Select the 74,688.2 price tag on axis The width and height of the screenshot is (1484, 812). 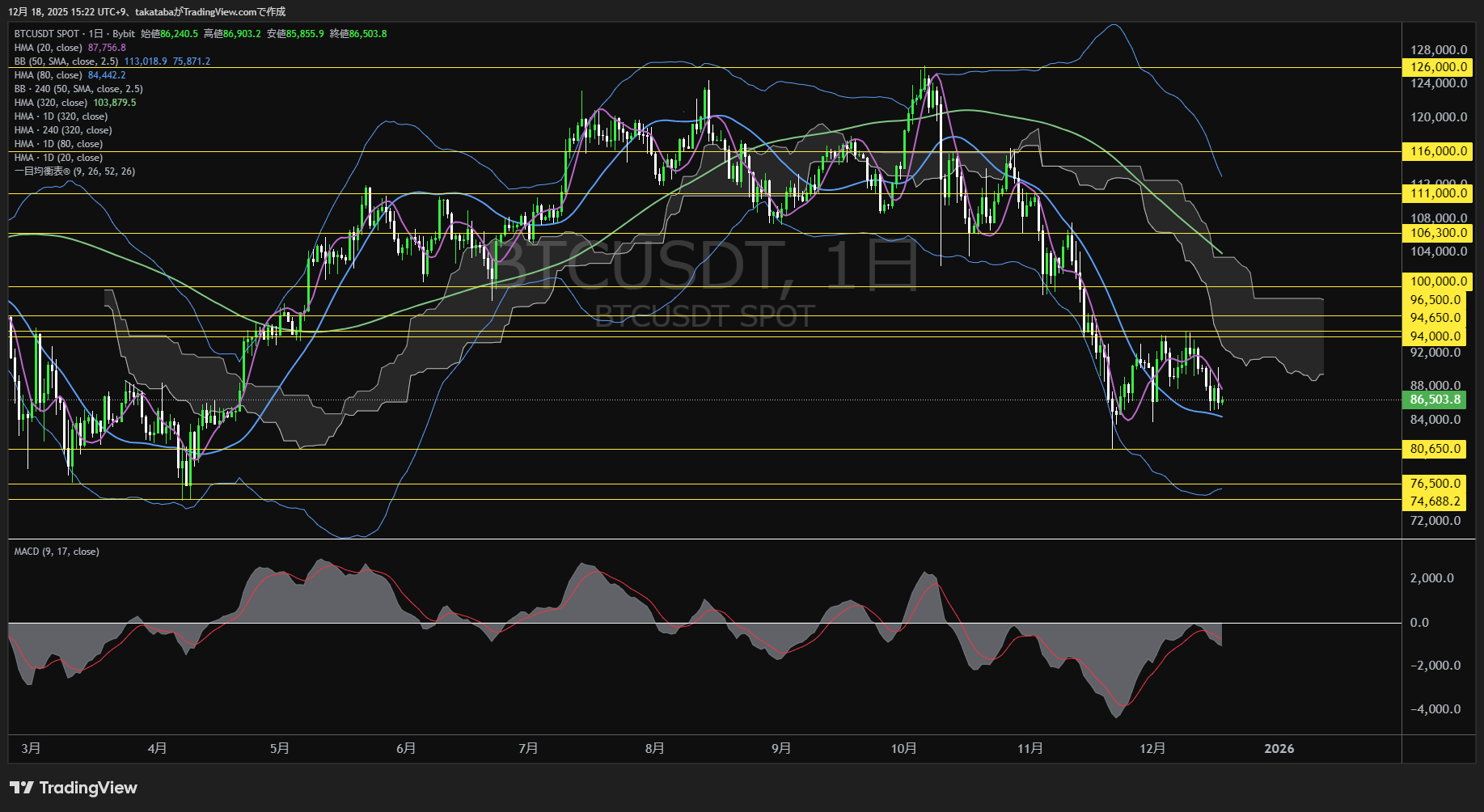click(1435, 501)
